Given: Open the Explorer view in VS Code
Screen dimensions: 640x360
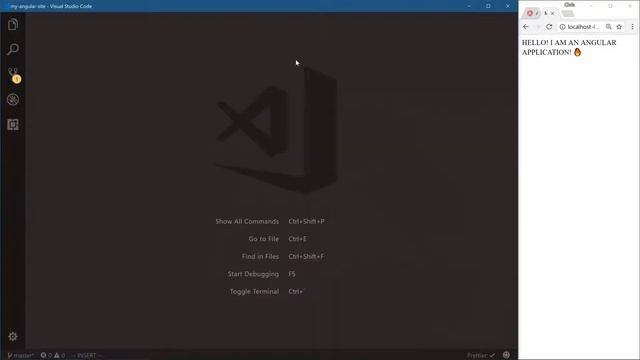Looking at the screenshot, I should tap(13, 24).
